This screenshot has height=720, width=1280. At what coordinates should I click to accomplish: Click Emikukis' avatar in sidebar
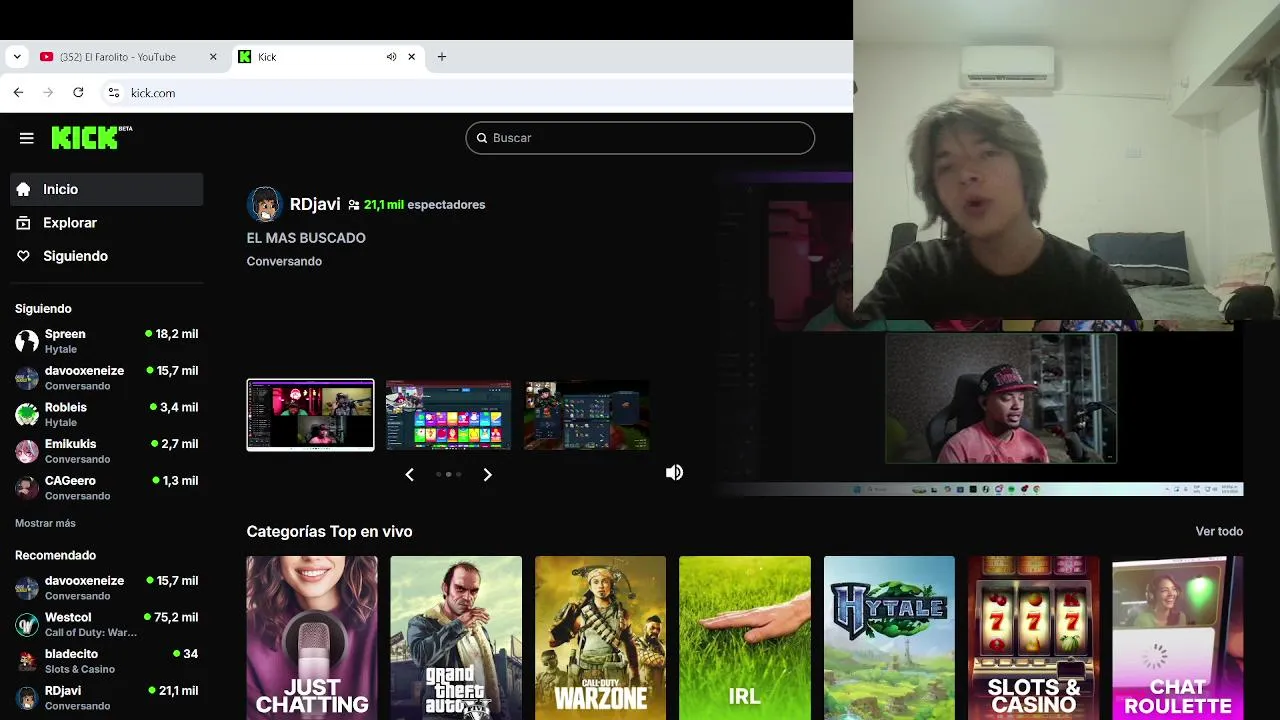(x=27, y=451)
